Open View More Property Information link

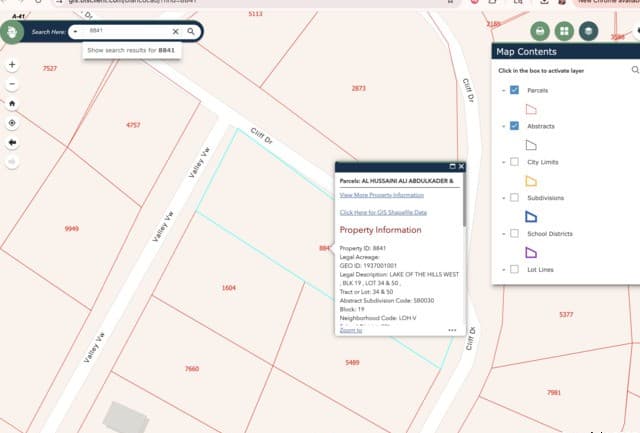point(382,195)
